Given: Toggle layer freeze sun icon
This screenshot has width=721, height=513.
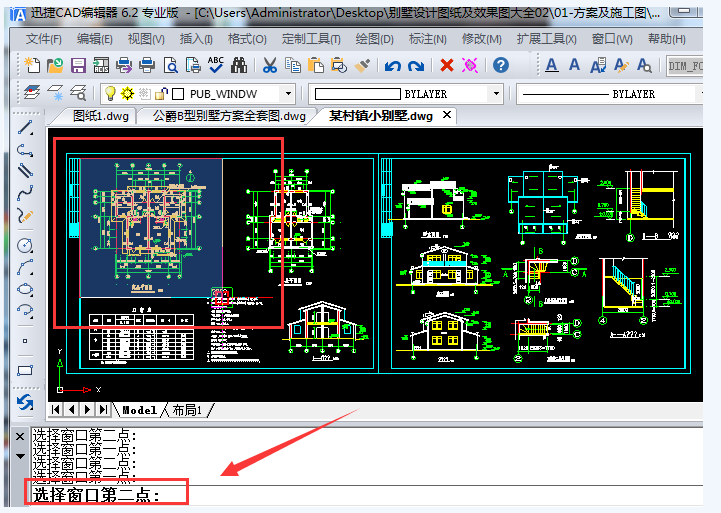Looking at the screenshot, I should click(127, 94).
